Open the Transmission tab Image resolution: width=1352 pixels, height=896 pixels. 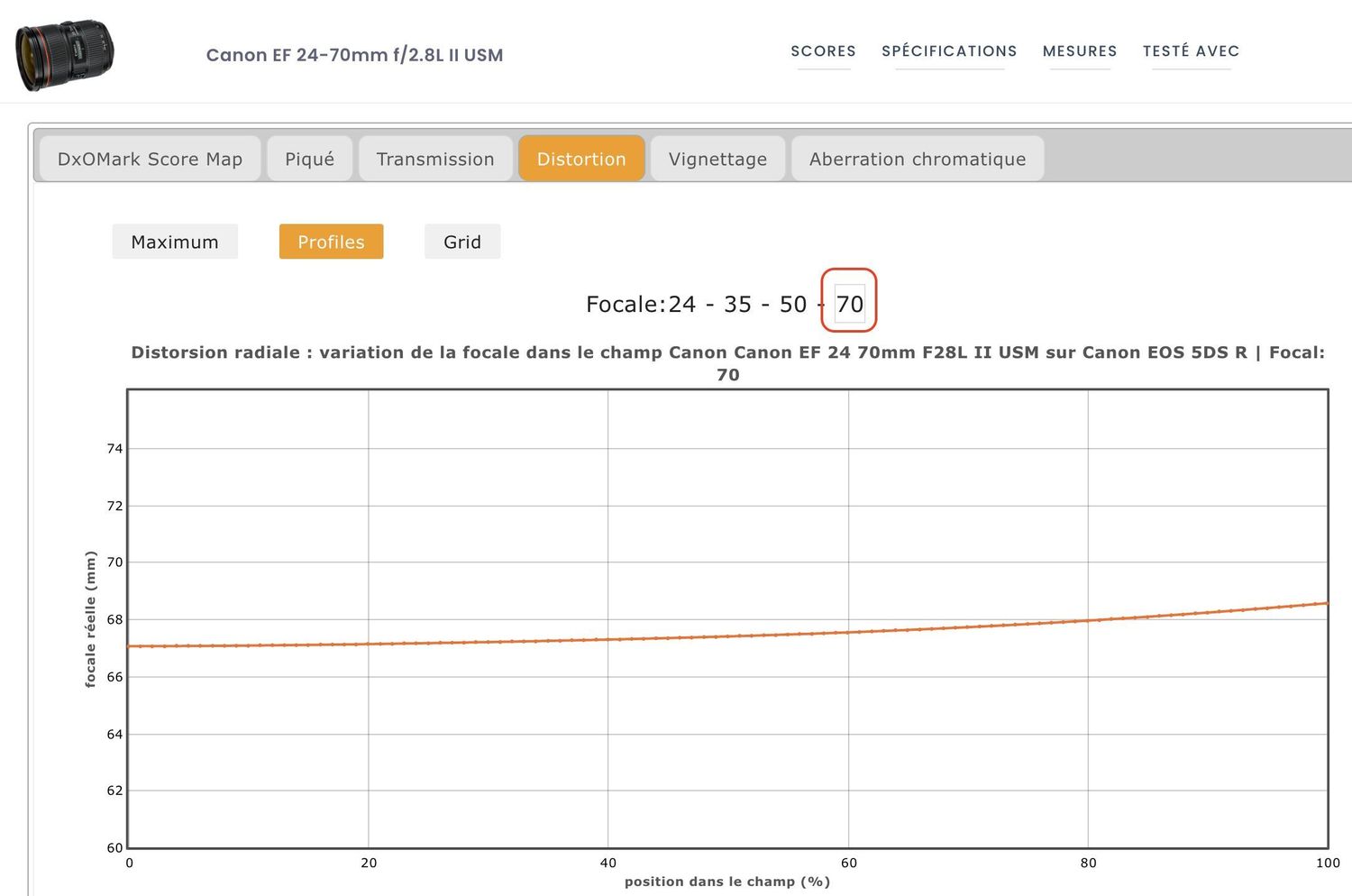tap(435, 159)
